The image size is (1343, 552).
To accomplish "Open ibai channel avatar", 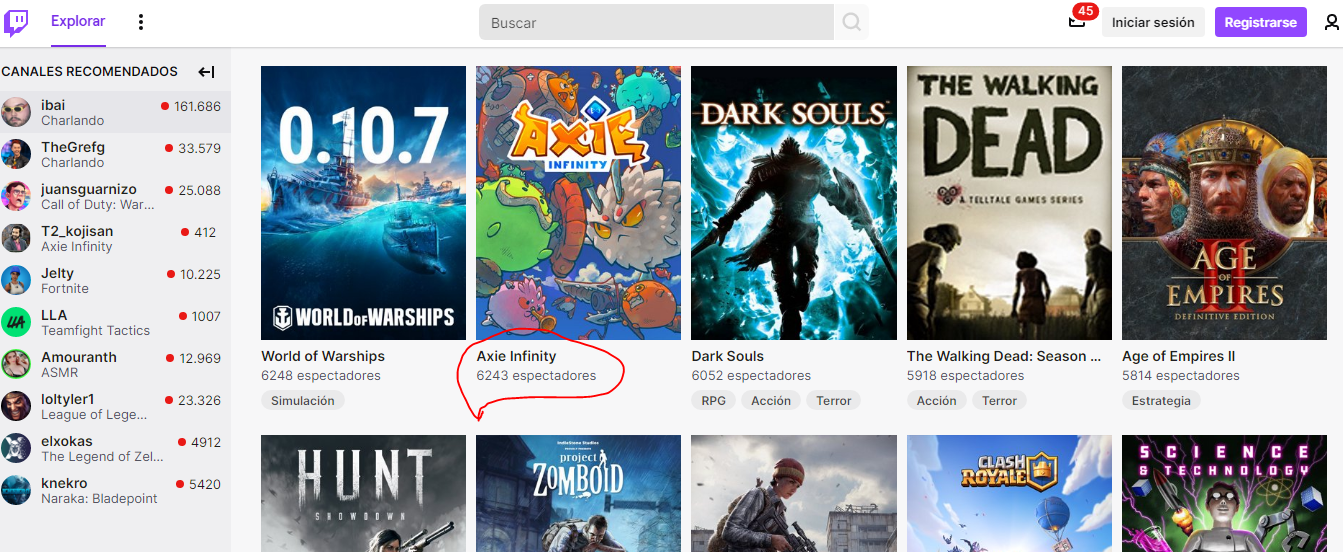I will tap(16, 112).
